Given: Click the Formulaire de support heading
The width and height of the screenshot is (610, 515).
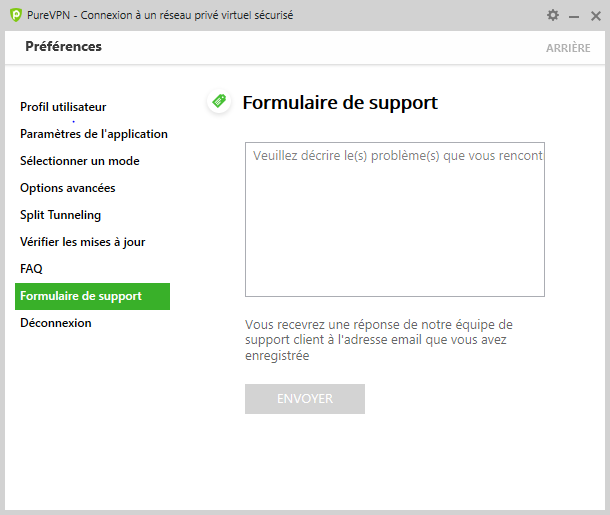Looking at the screenshot, I should (340, 103).
